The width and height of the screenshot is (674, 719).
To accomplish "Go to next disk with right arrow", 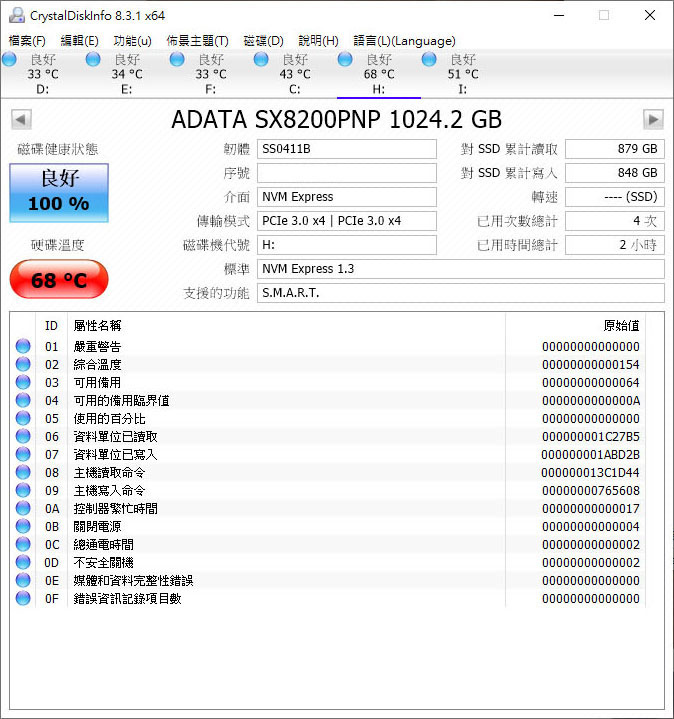I will (653, 120).
